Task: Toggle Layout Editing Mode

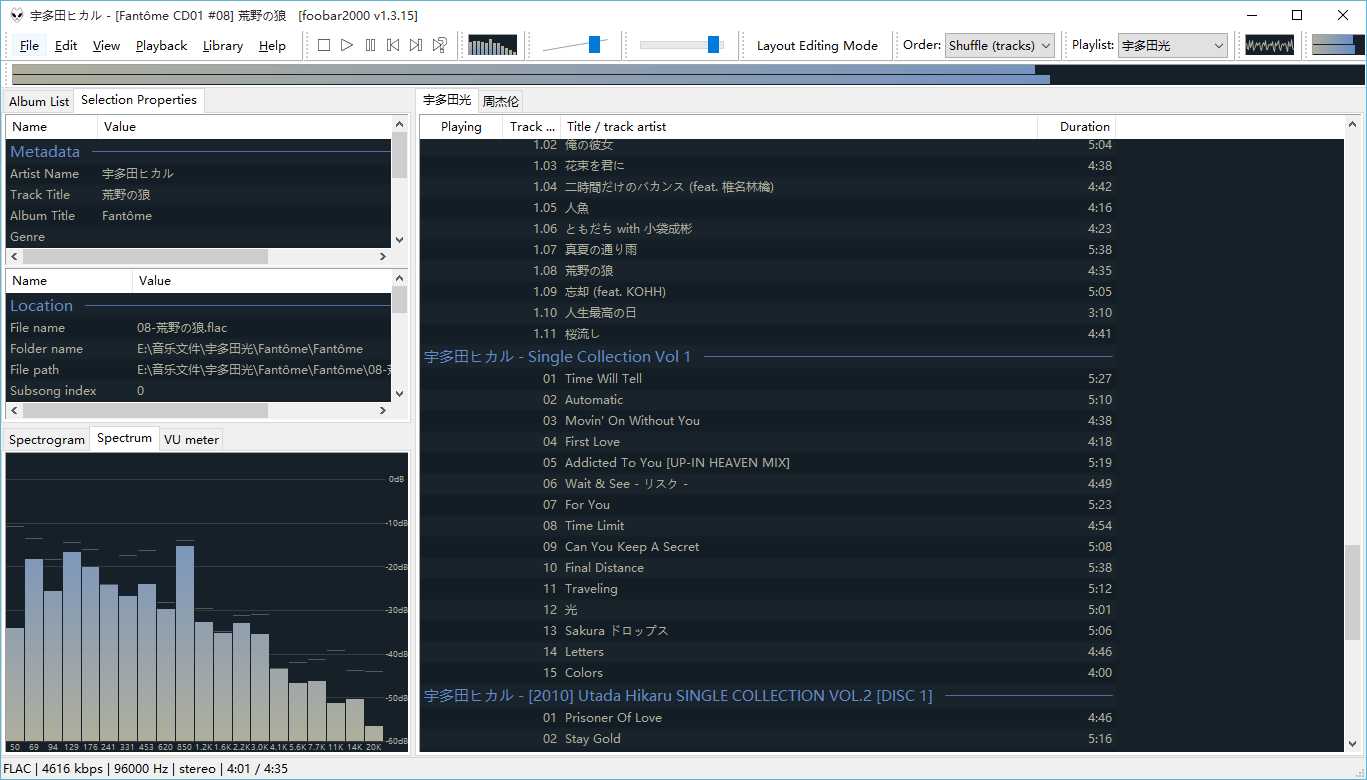Action: (817, 45)
